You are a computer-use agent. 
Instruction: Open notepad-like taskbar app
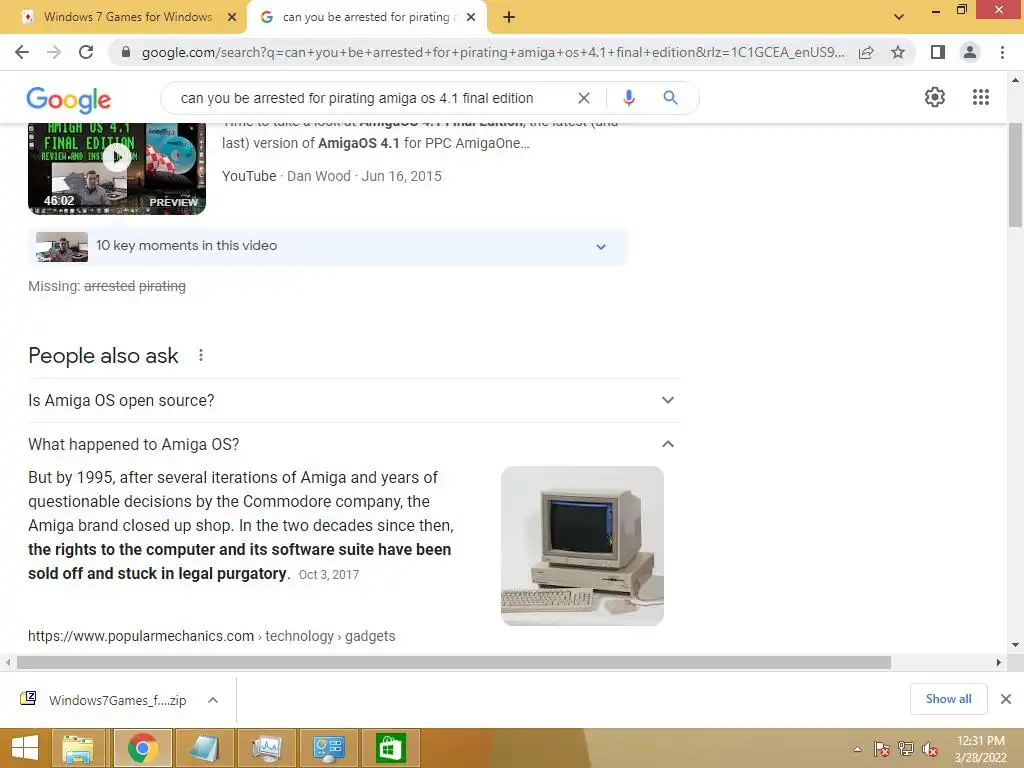(204, 748)
